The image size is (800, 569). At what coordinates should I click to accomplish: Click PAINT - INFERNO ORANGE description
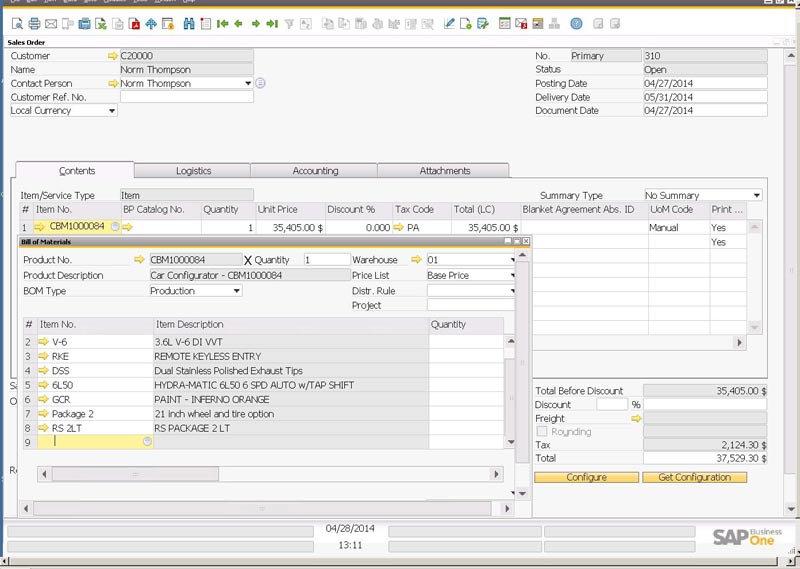[212, 400]
